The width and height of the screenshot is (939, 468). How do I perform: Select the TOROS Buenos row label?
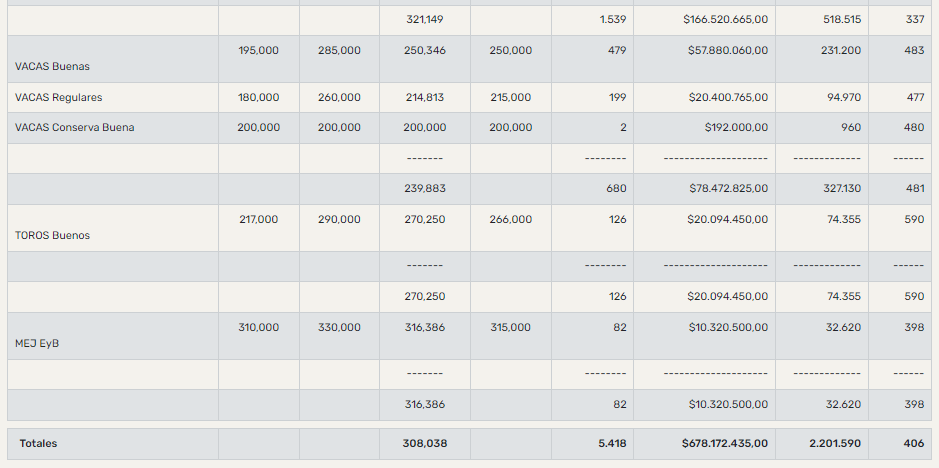[x=52, y=236]
